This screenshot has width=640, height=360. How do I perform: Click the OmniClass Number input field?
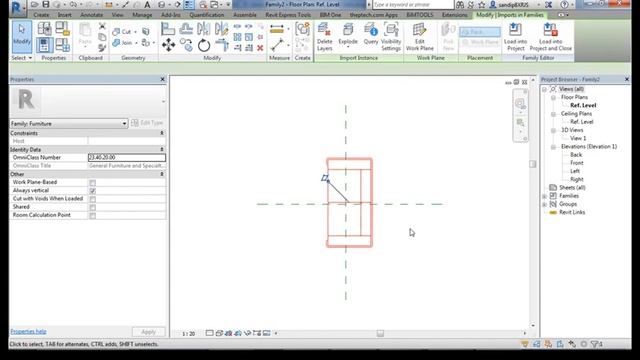(127, 158)
